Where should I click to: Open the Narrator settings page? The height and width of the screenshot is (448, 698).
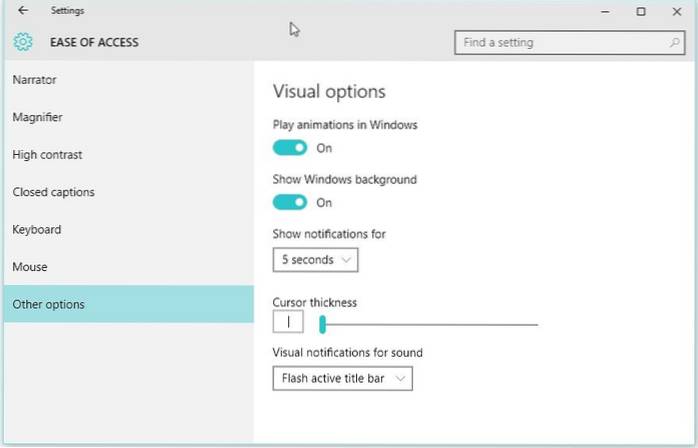pos(34,79)
